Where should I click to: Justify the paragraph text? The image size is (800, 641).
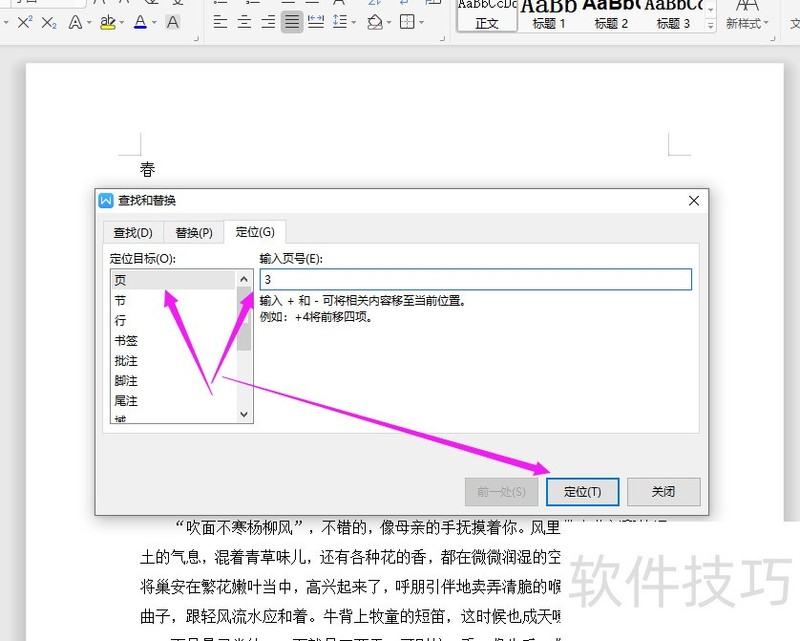point(292,21)
